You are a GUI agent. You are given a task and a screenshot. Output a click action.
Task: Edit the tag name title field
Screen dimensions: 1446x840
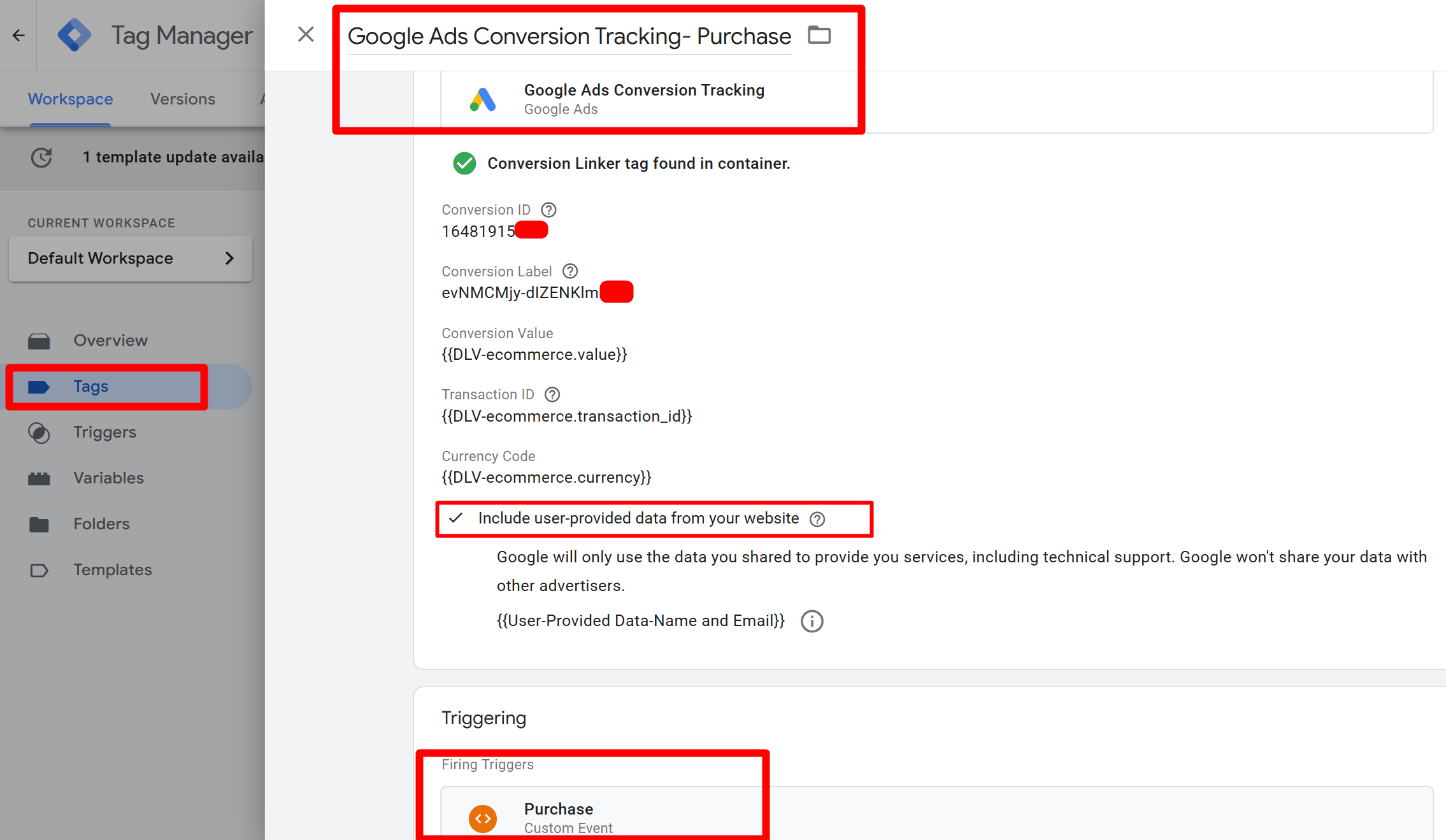click(x=569, y=36)
